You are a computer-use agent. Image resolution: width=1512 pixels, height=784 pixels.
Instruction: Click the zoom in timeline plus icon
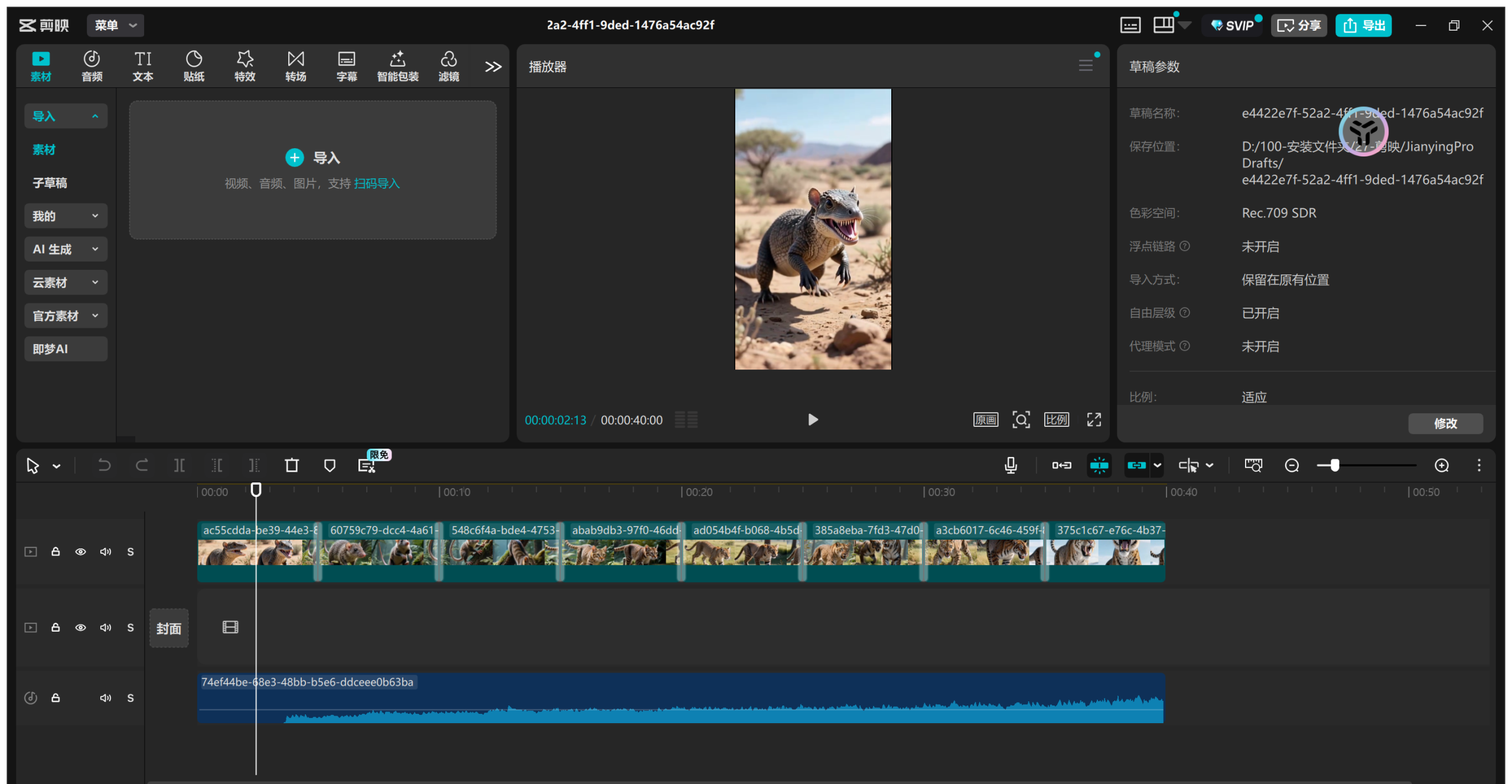pos(1442,465)
